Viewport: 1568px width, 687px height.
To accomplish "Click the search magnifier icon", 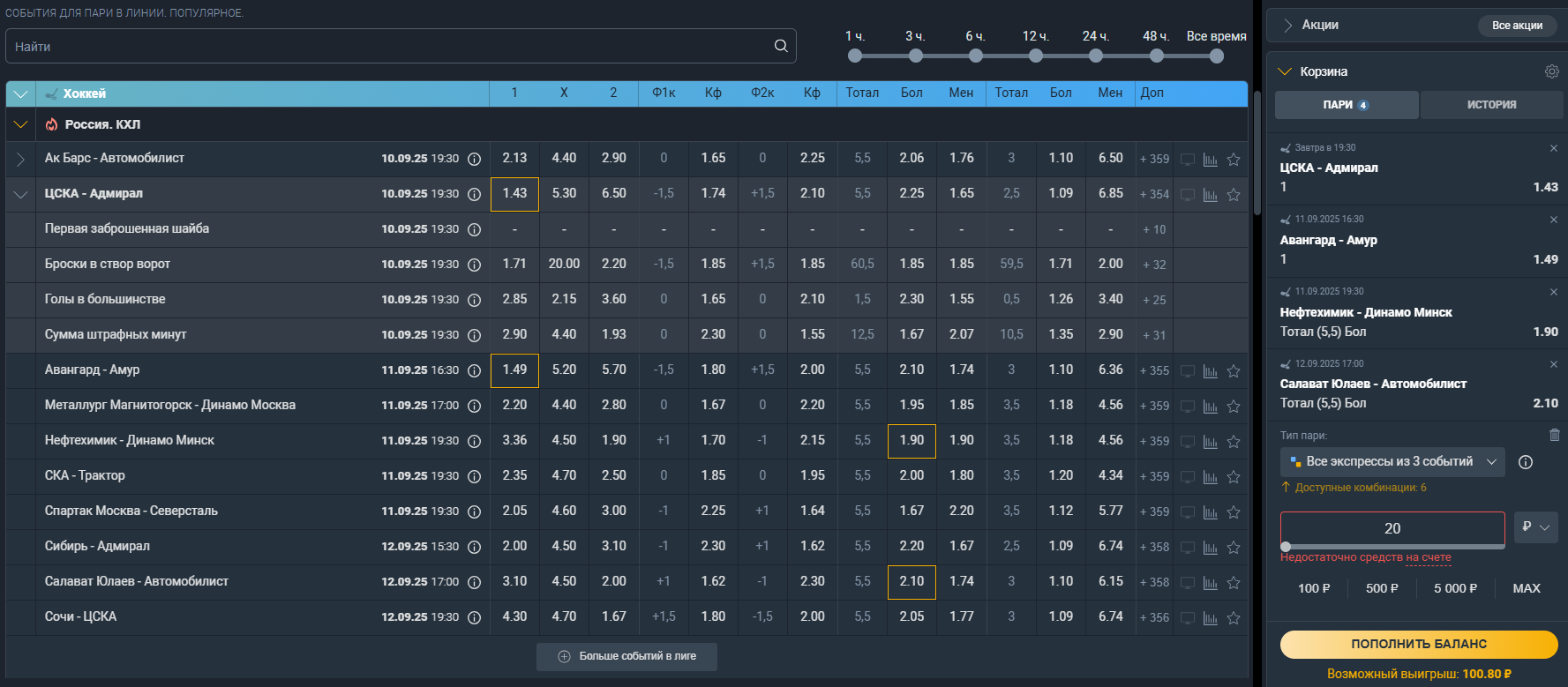I will tap(781, 46).
